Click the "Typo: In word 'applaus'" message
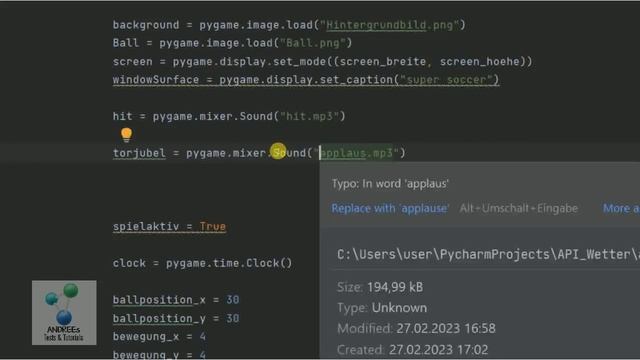Viewport: 640px width, 360px height. tap(390, 184)
